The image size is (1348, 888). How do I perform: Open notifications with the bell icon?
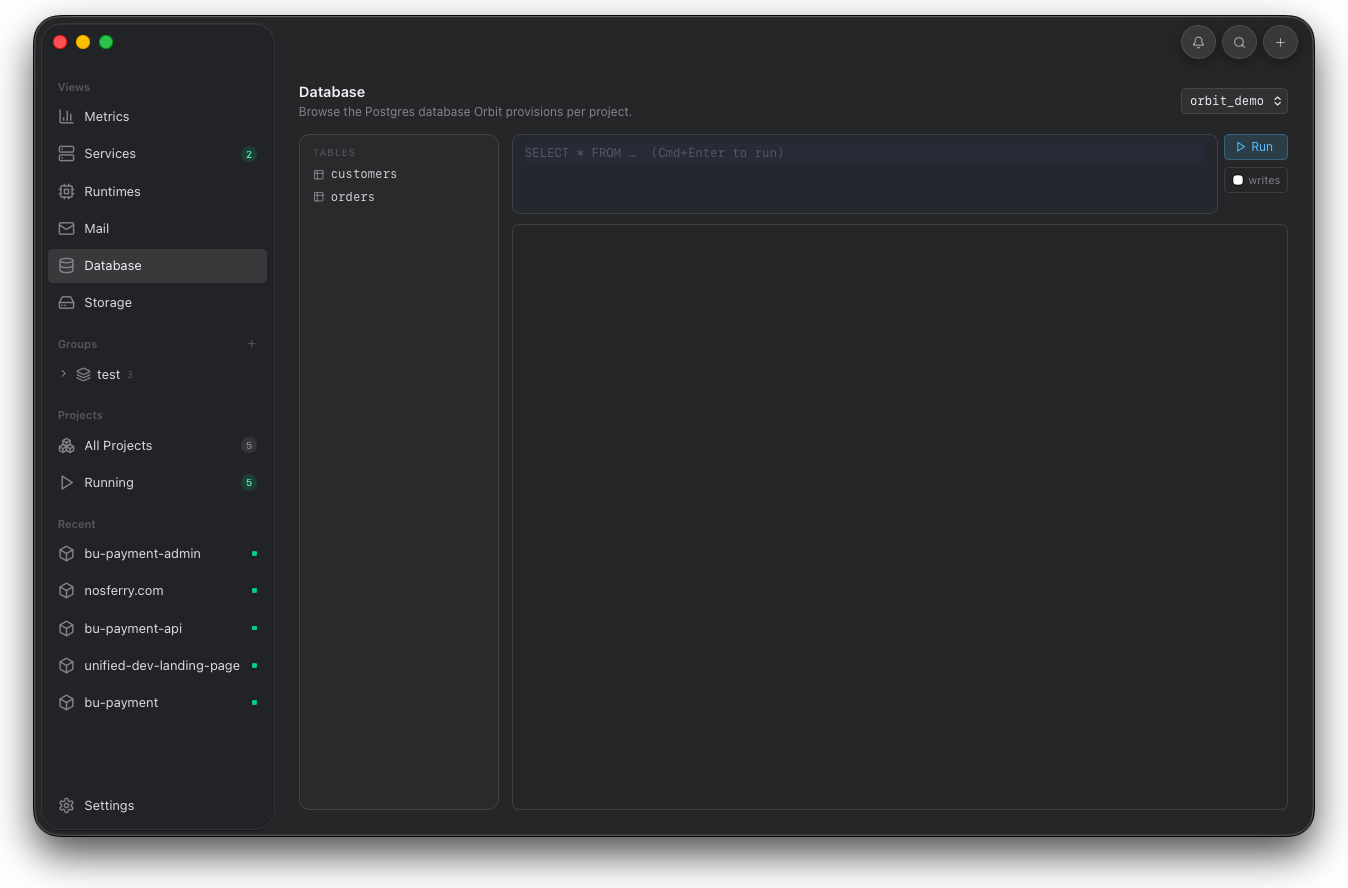[1198, 42]
